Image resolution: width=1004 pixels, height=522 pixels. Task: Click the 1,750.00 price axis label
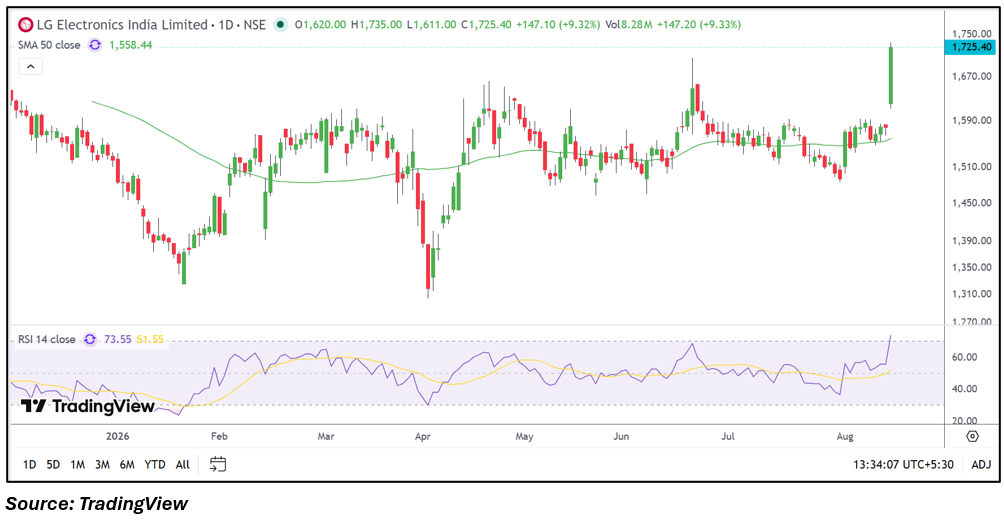(x=972, y=34)
